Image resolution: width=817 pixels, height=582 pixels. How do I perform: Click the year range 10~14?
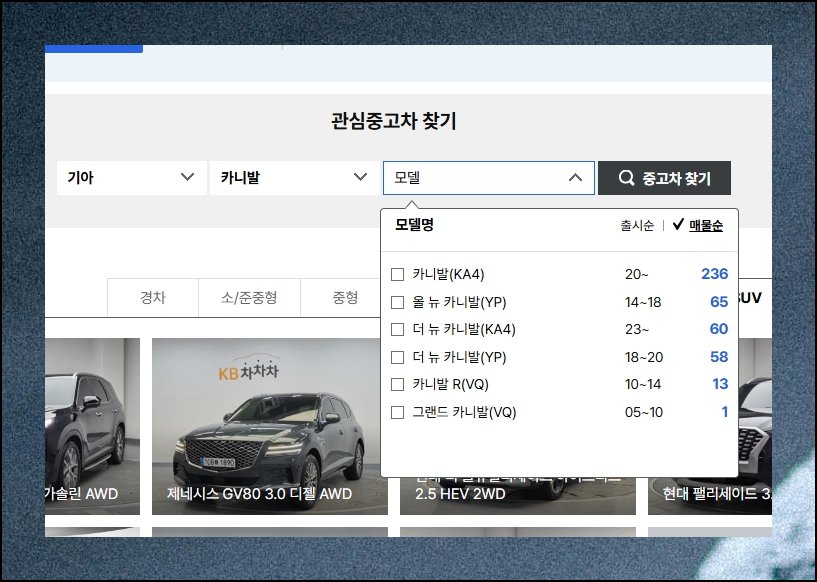[x=643, y=385]
